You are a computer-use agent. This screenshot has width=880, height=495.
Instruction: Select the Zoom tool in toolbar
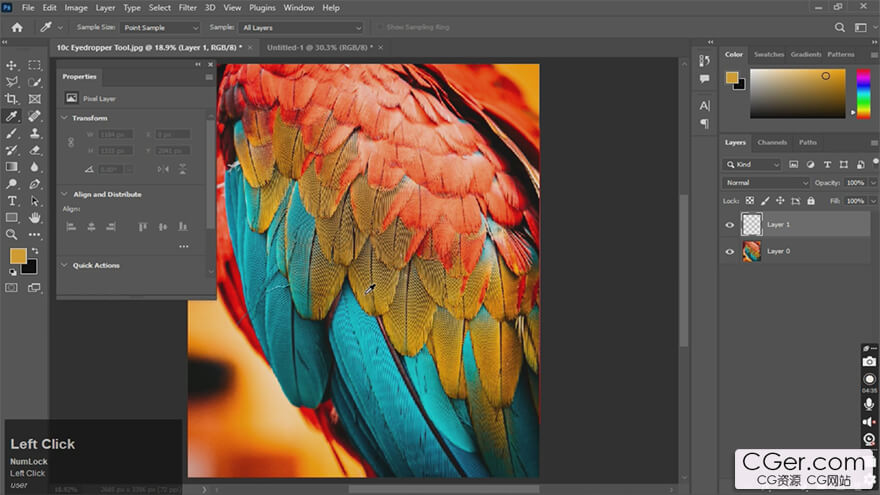12,234
